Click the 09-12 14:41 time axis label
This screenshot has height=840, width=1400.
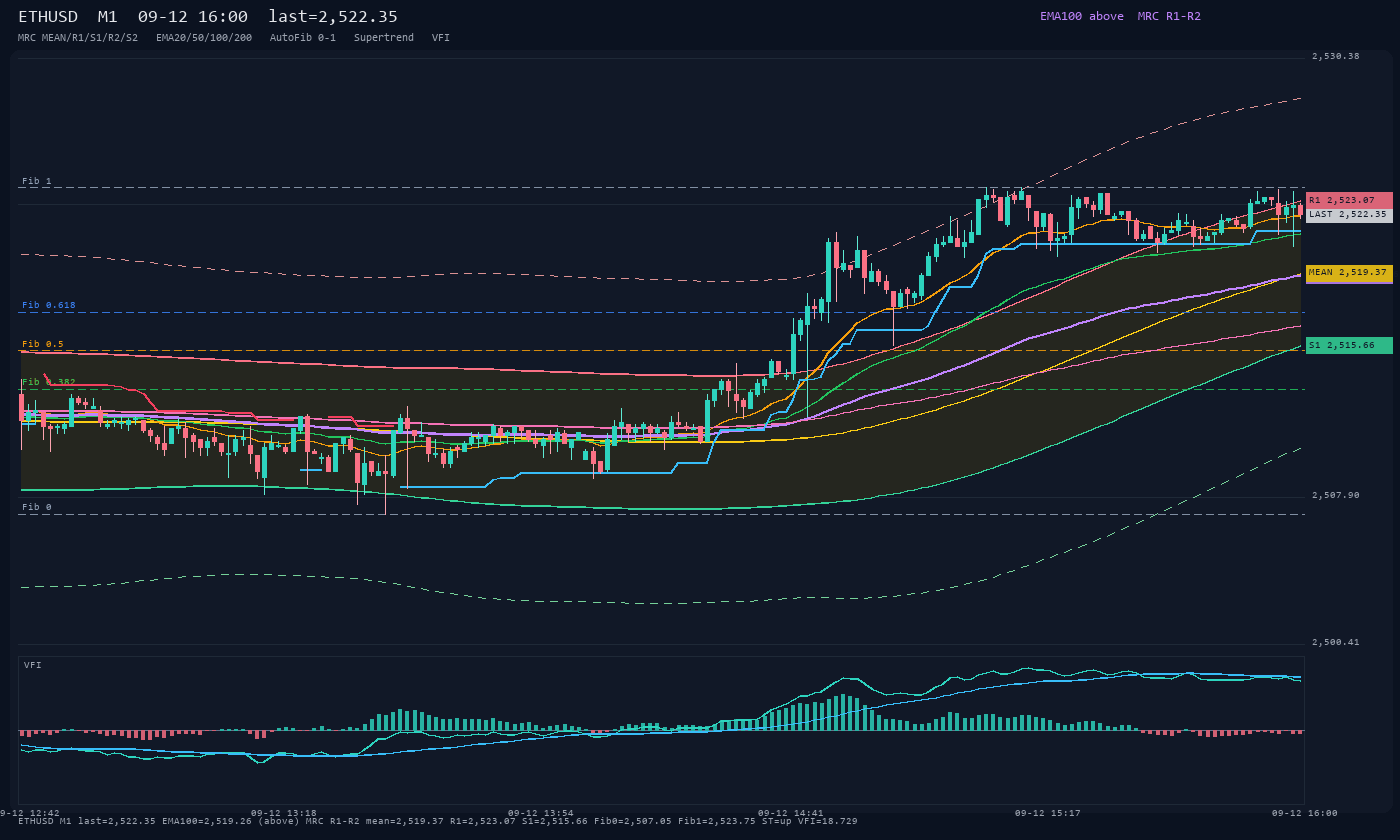tap(791, 813)
